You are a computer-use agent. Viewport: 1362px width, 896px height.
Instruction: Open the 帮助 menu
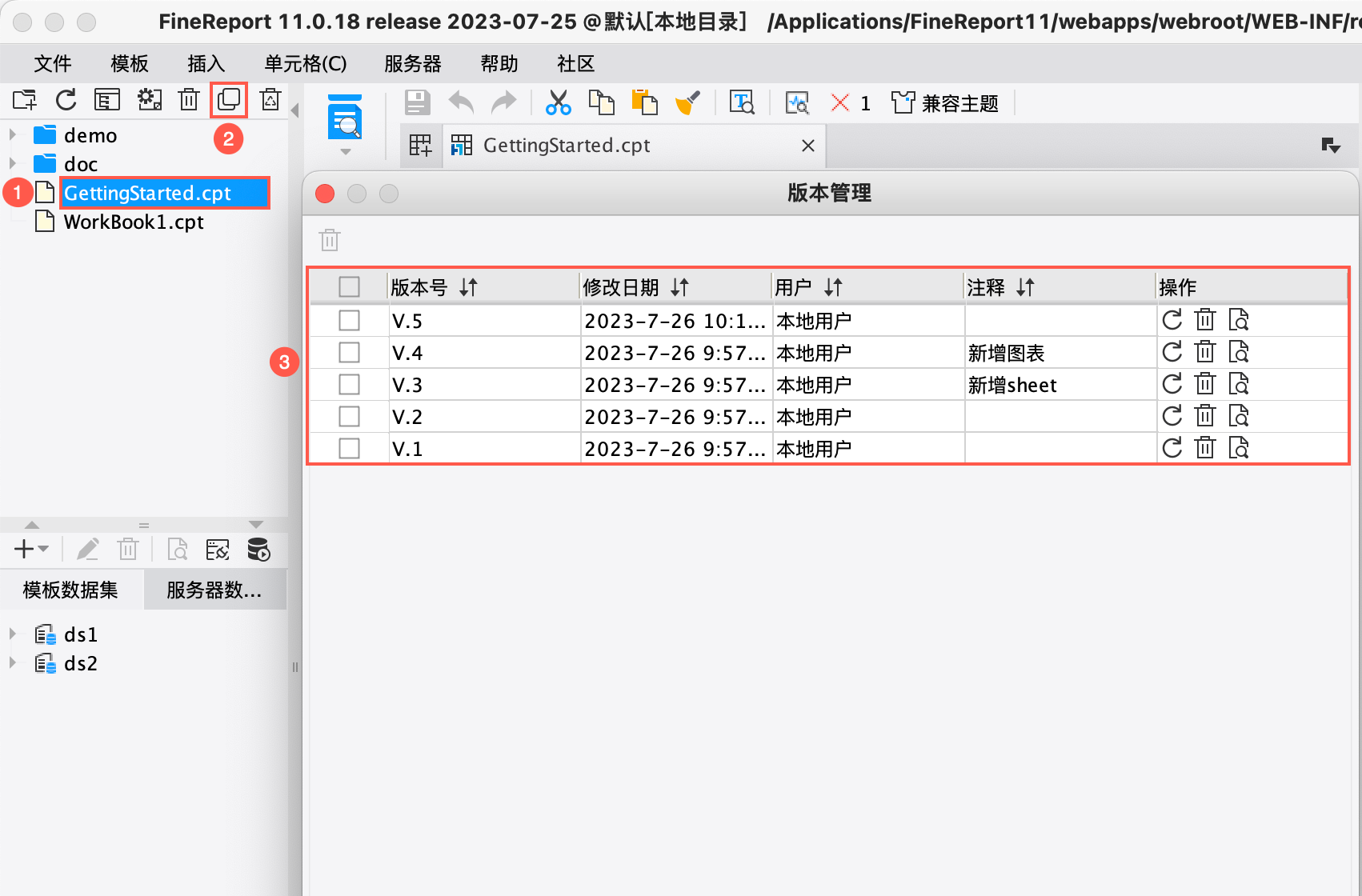coord(499,64)
